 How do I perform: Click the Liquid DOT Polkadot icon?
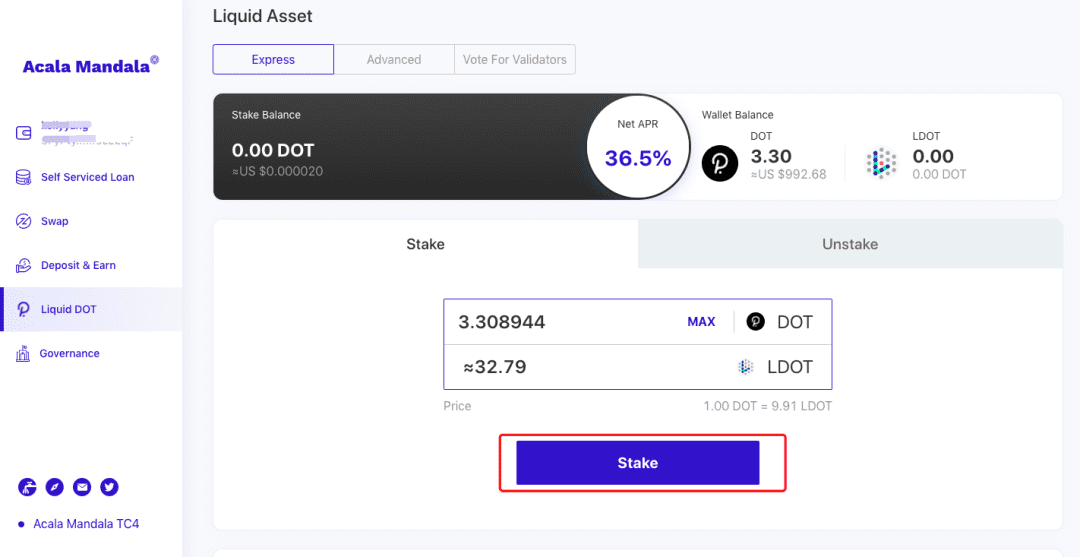click(23, 309)
